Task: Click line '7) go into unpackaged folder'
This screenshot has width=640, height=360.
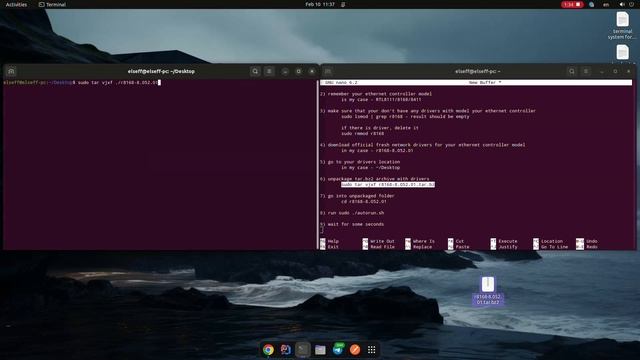Action: tap(357, 196)
